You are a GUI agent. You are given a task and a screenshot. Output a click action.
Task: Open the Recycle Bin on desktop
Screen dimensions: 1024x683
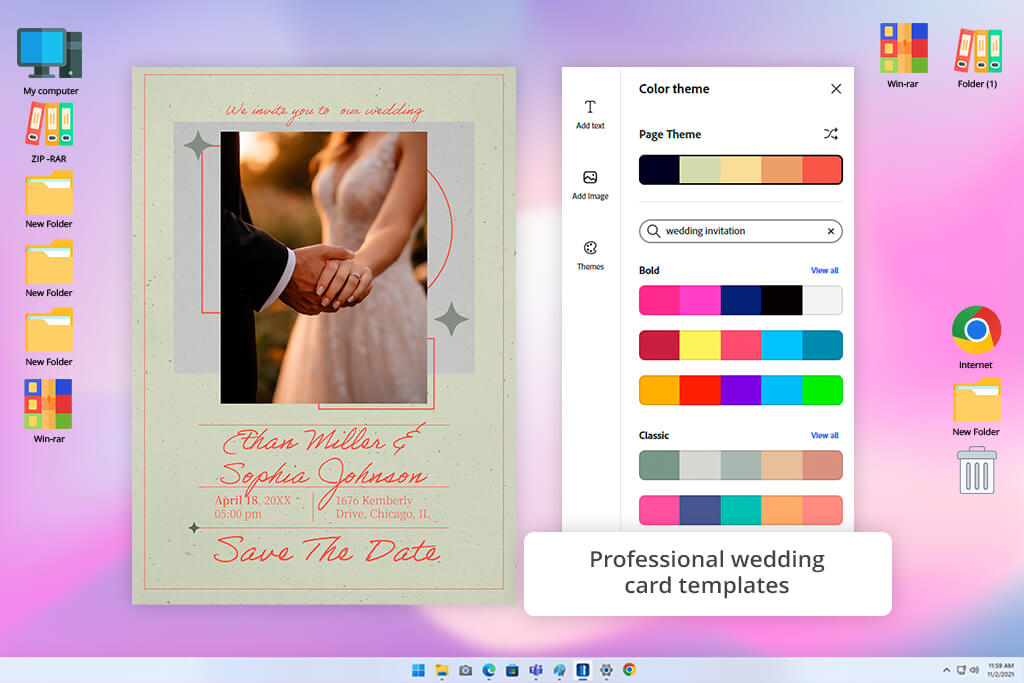[976, 470]
